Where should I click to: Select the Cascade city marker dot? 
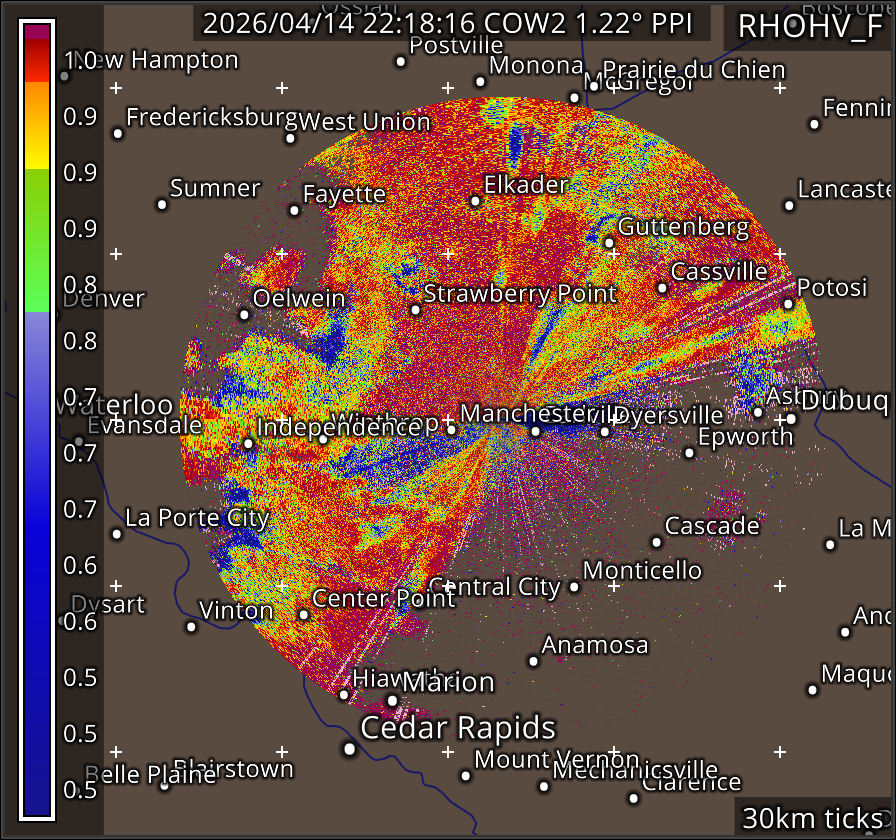[656, 542]
